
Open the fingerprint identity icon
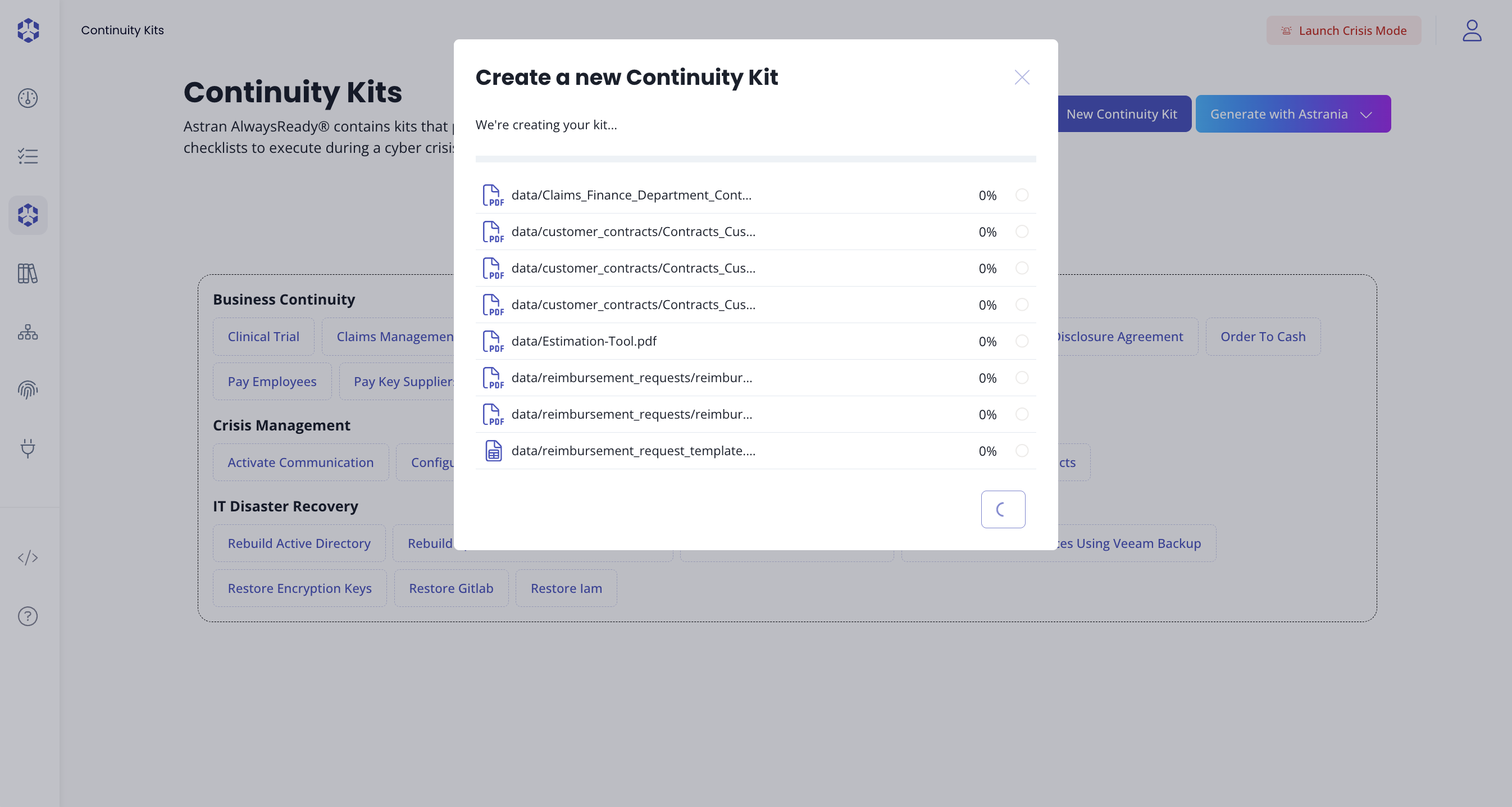coord(28,389)
